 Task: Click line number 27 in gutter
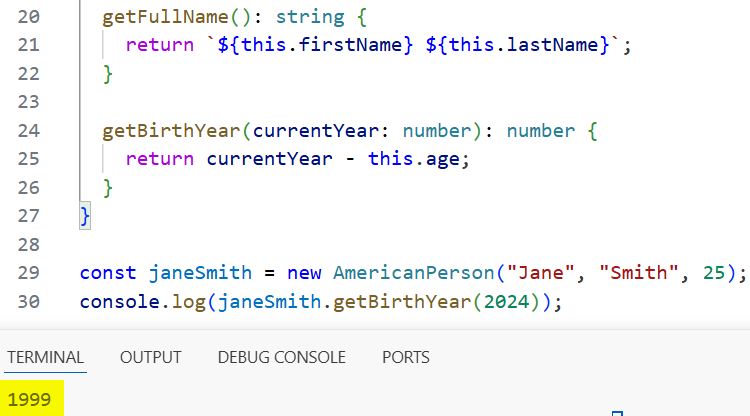(29, 216)
